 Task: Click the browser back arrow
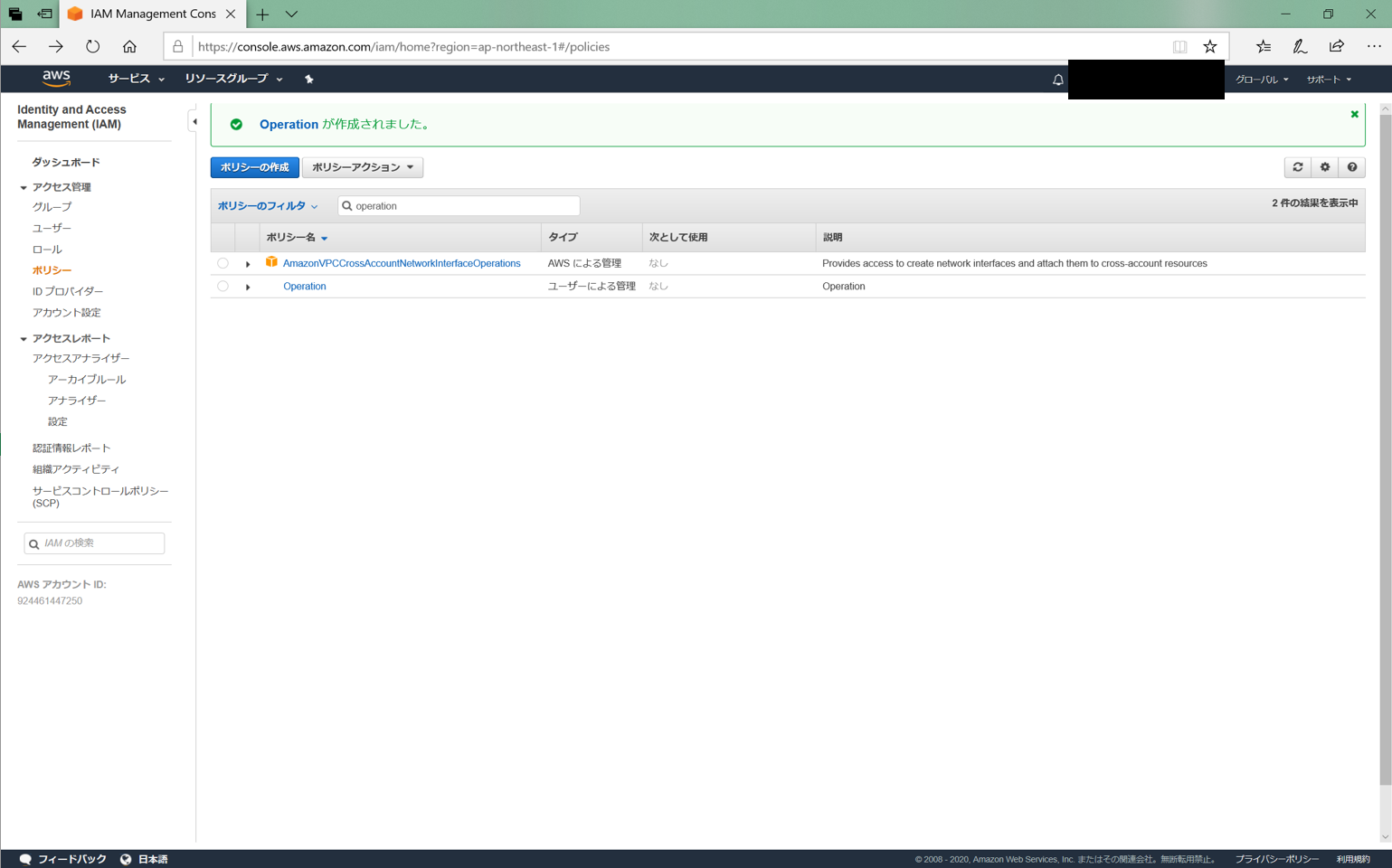pyautogui.click(x=19, y=46)
